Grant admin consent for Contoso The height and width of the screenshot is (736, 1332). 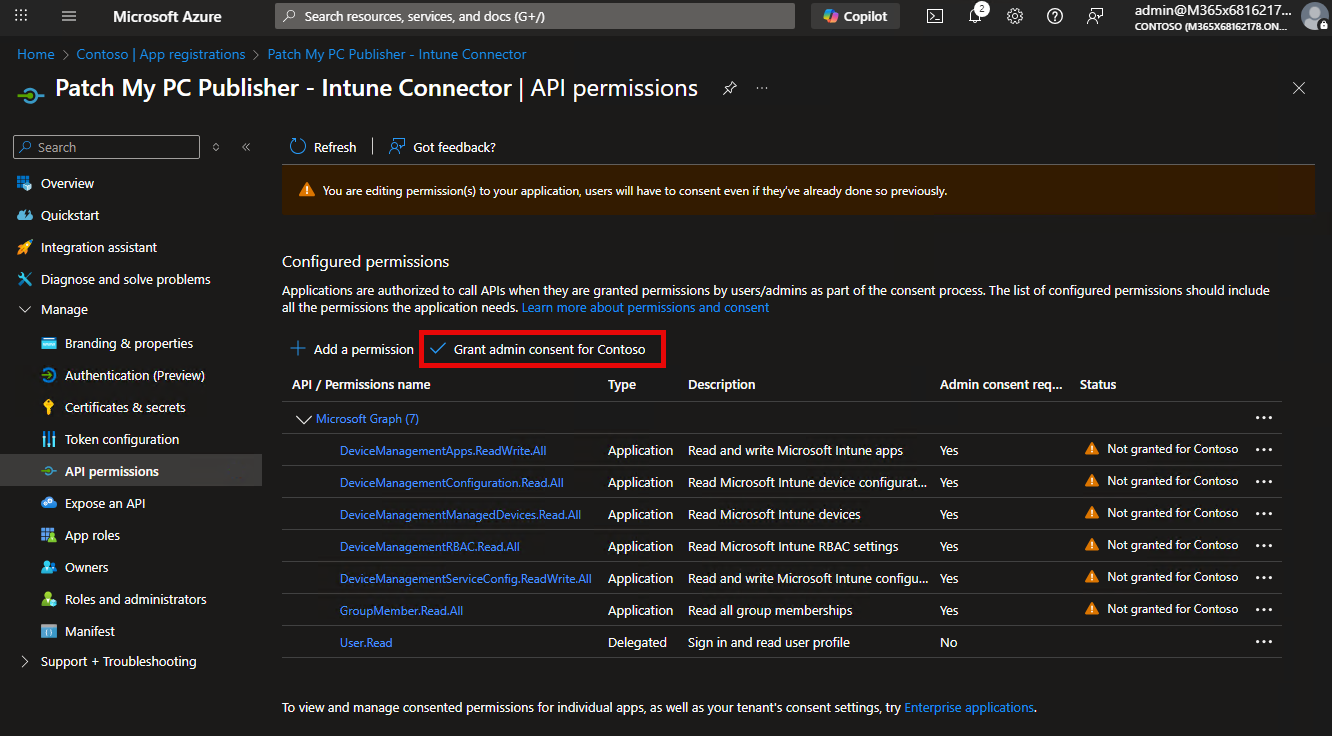click(542, 349)
